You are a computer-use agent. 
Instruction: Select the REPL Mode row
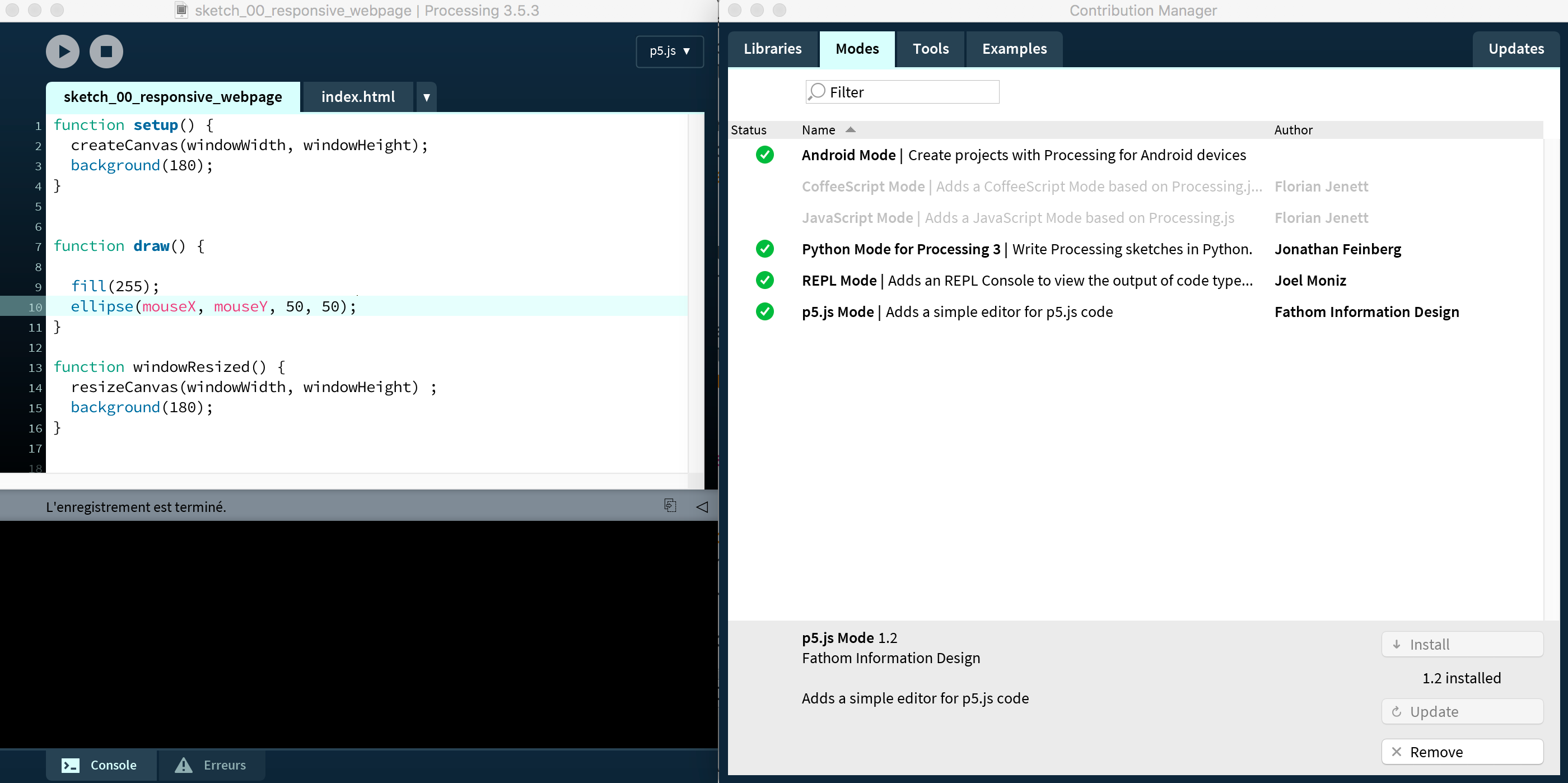pyautogui.click(x=1136, y=280)
